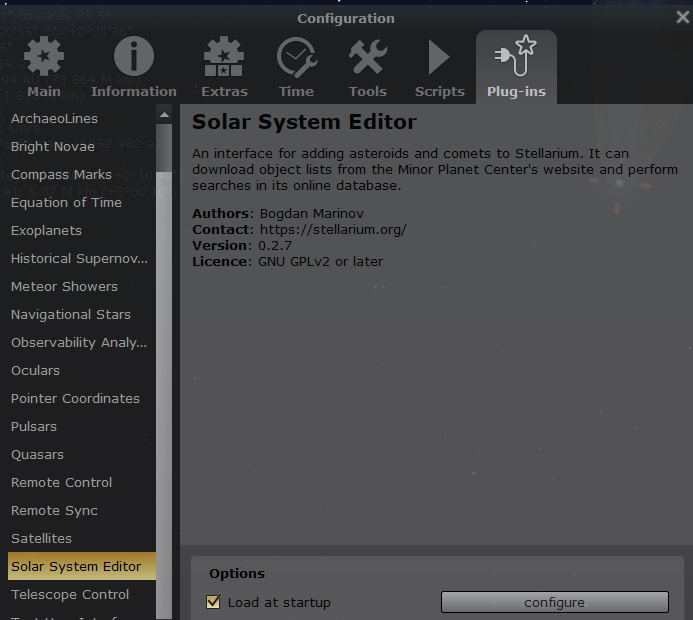The height and width of the screenshot is (620, 693).
Task: Open the Scripts play-arrow icon
Action: tap(439, 57)
